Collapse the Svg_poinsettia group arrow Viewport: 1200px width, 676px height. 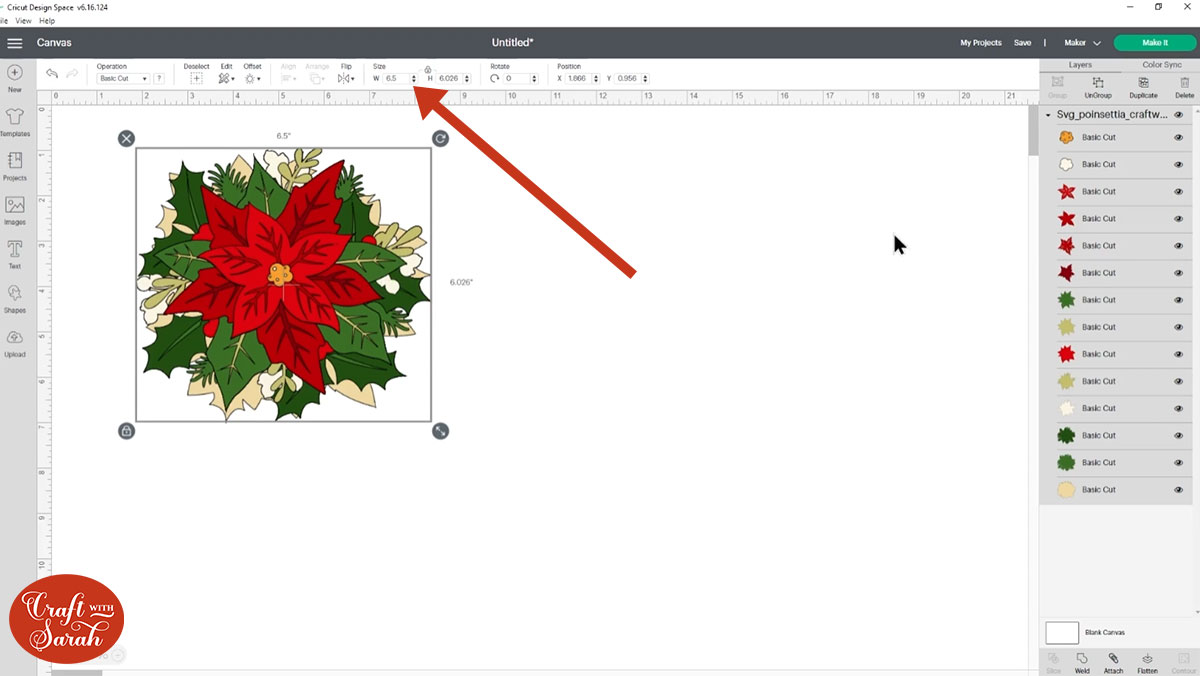pyautogui.click(x=1048, y=115)
